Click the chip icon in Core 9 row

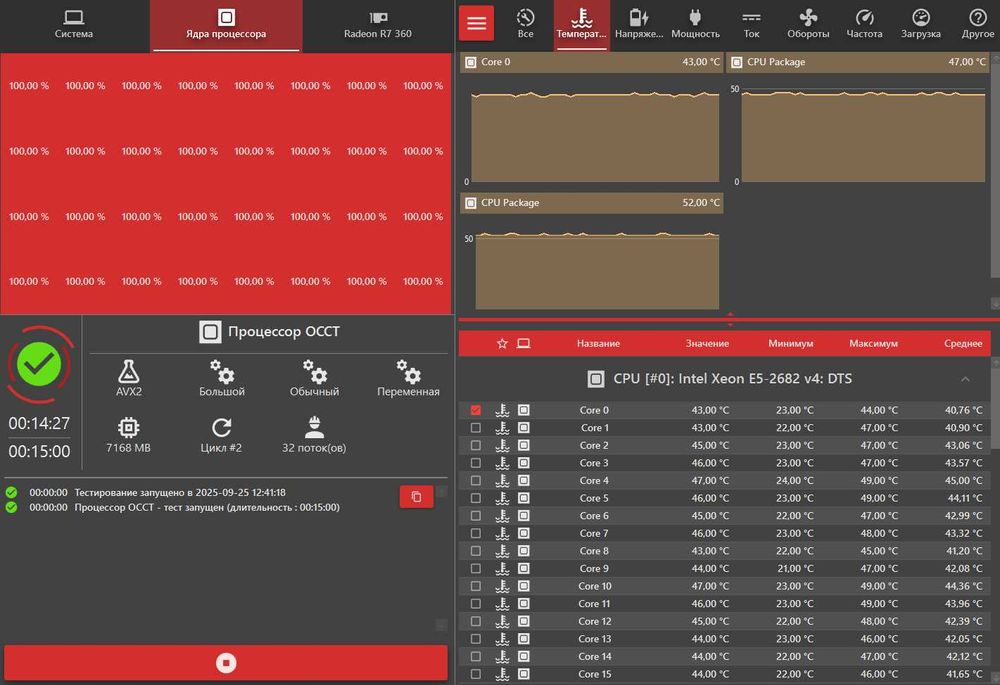[x=524, y=568]
